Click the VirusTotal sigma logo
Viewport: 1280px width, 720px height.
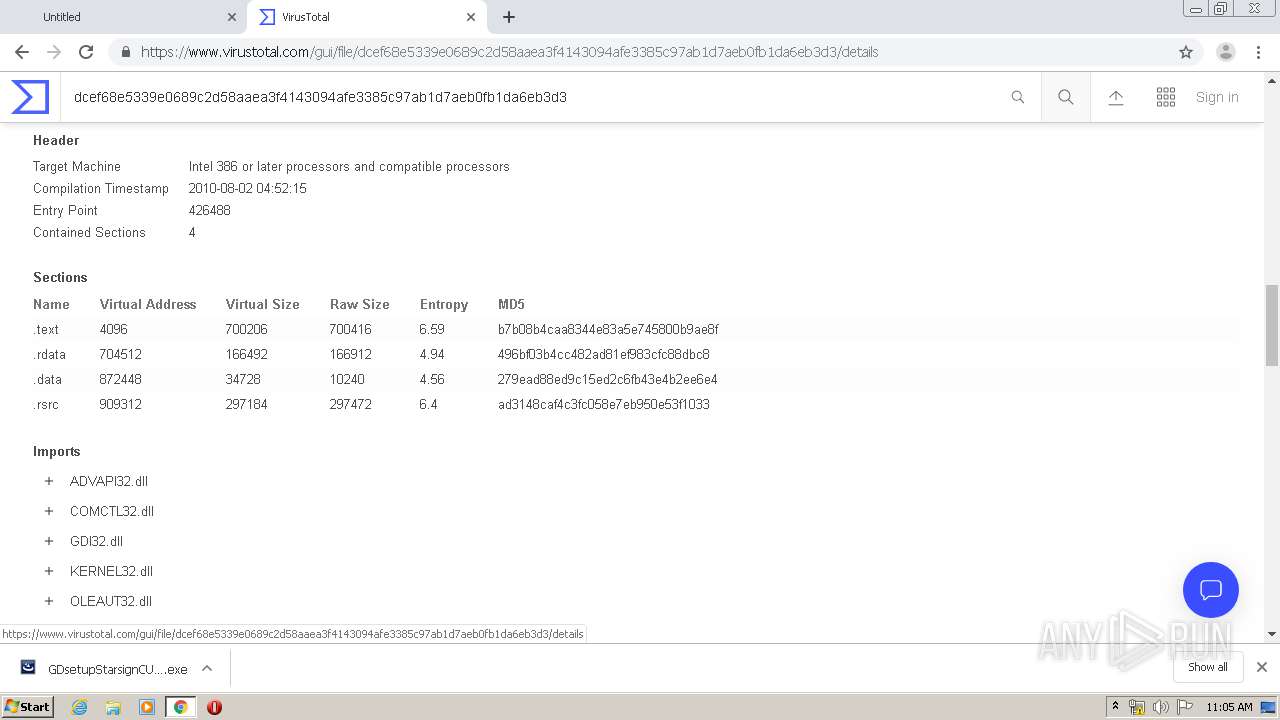click(x=30, y=97)
